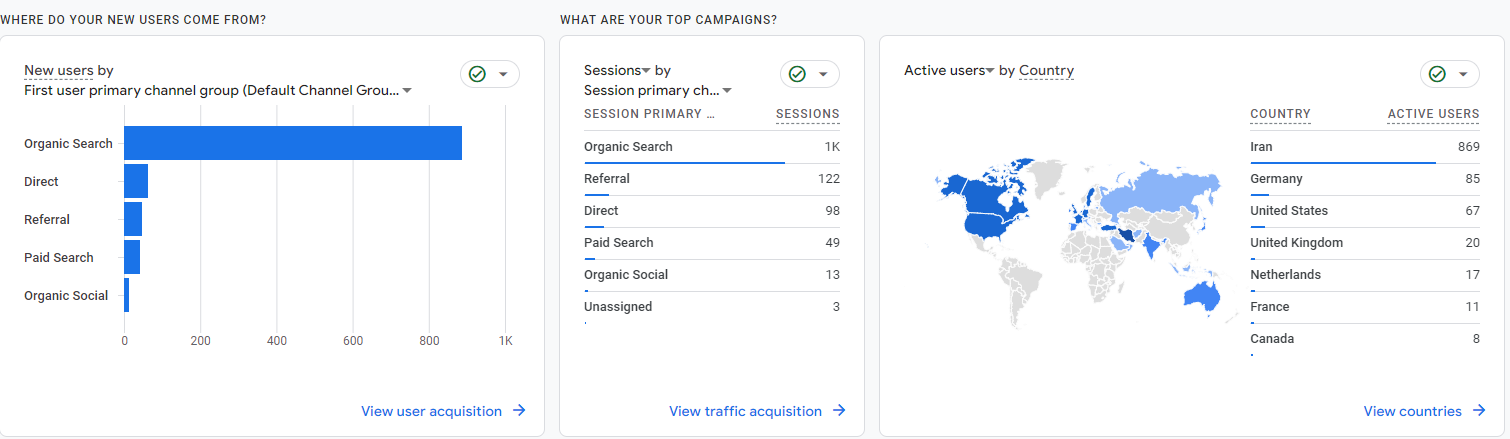Select Netherlands in country table

[1365, 275]
